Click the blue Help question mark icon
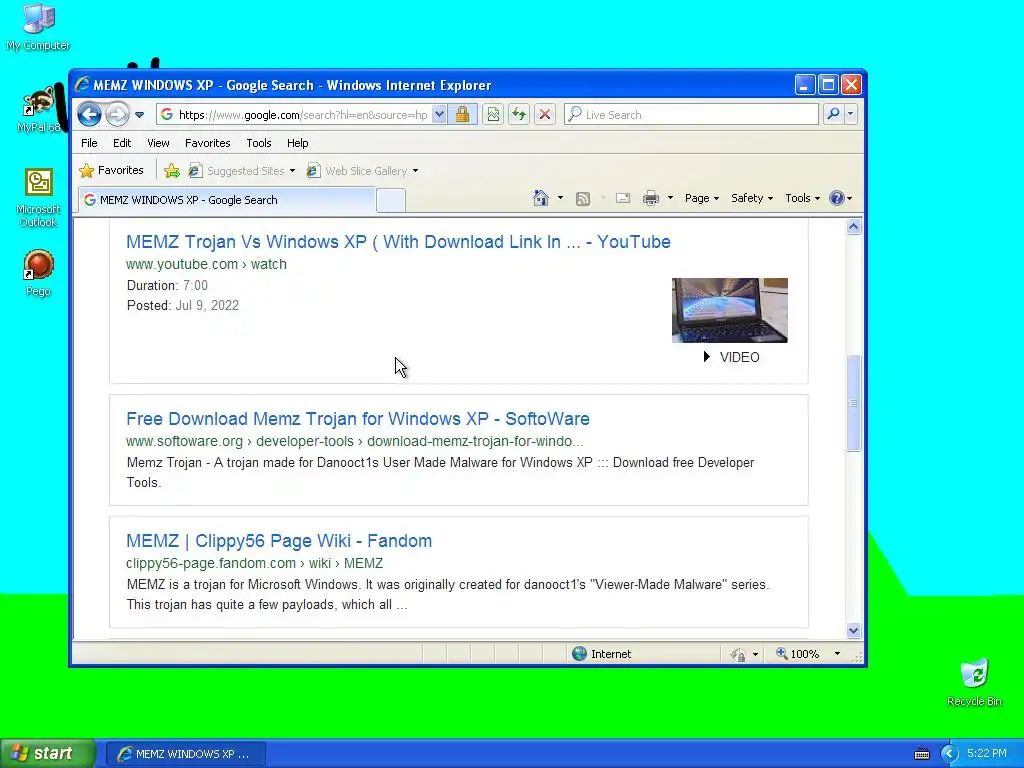1024x768 pixels. coord(837,198)
